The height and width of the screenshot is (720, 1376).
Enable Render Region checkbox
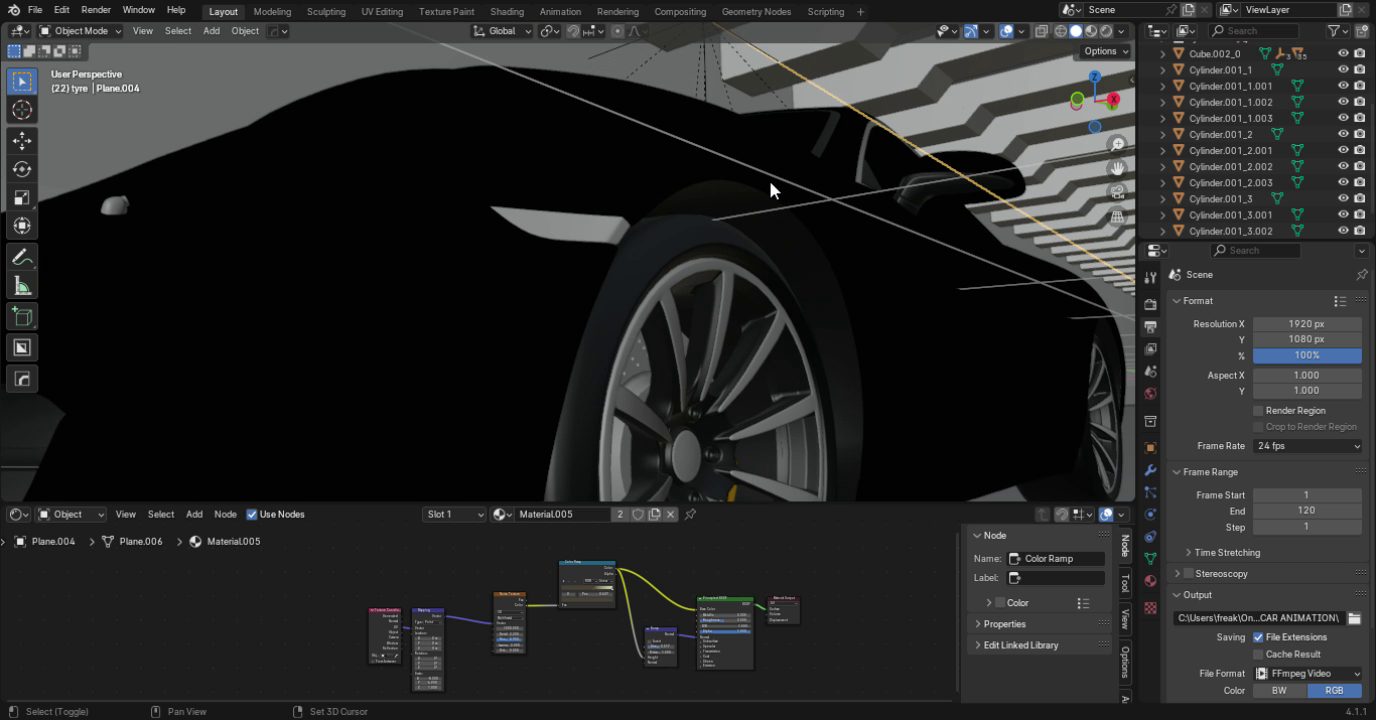pyautogui.click(x=1258, y=411)
